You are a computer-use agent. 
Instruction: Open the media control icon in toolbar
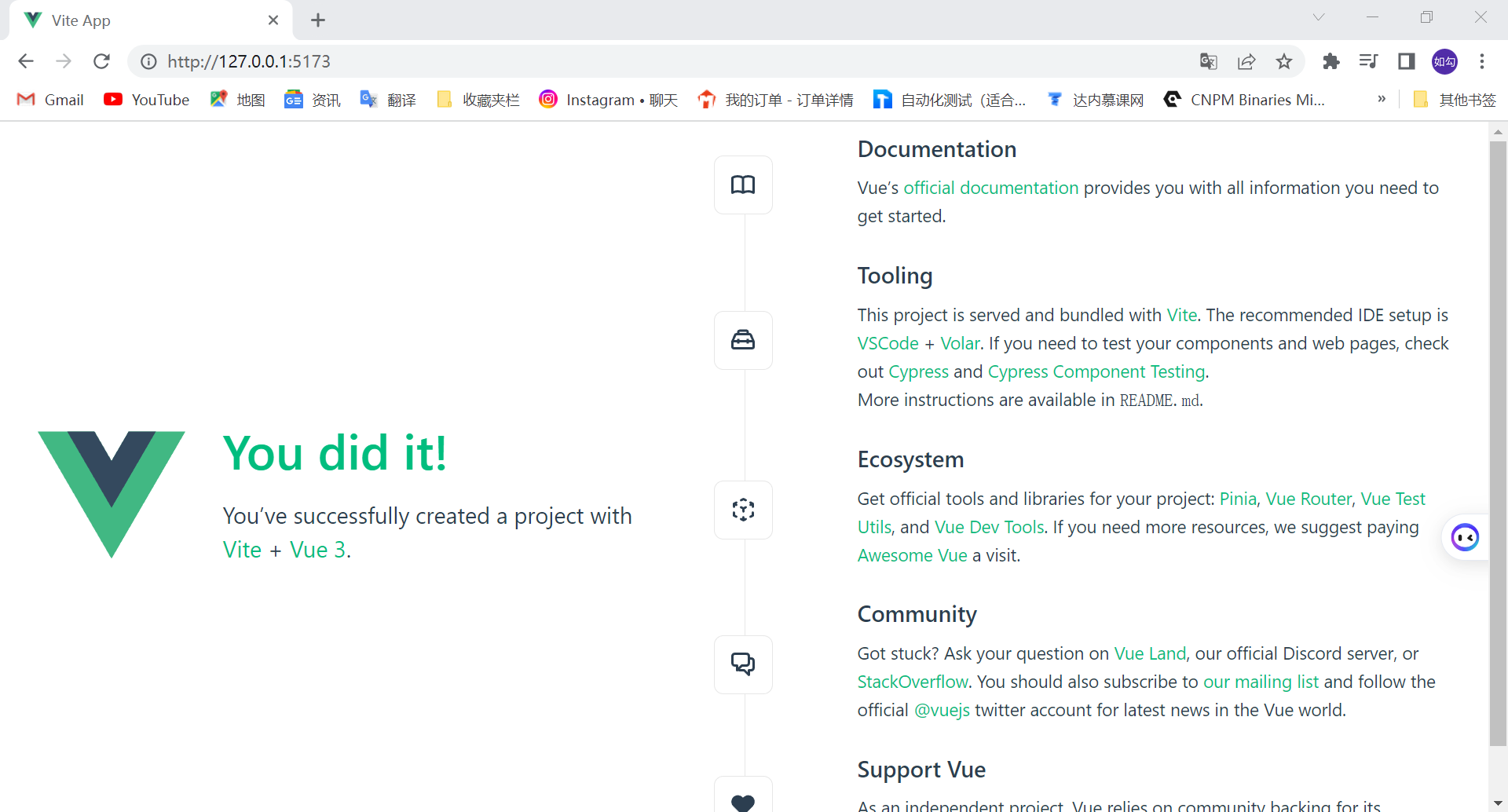[x=1369, y=61]
